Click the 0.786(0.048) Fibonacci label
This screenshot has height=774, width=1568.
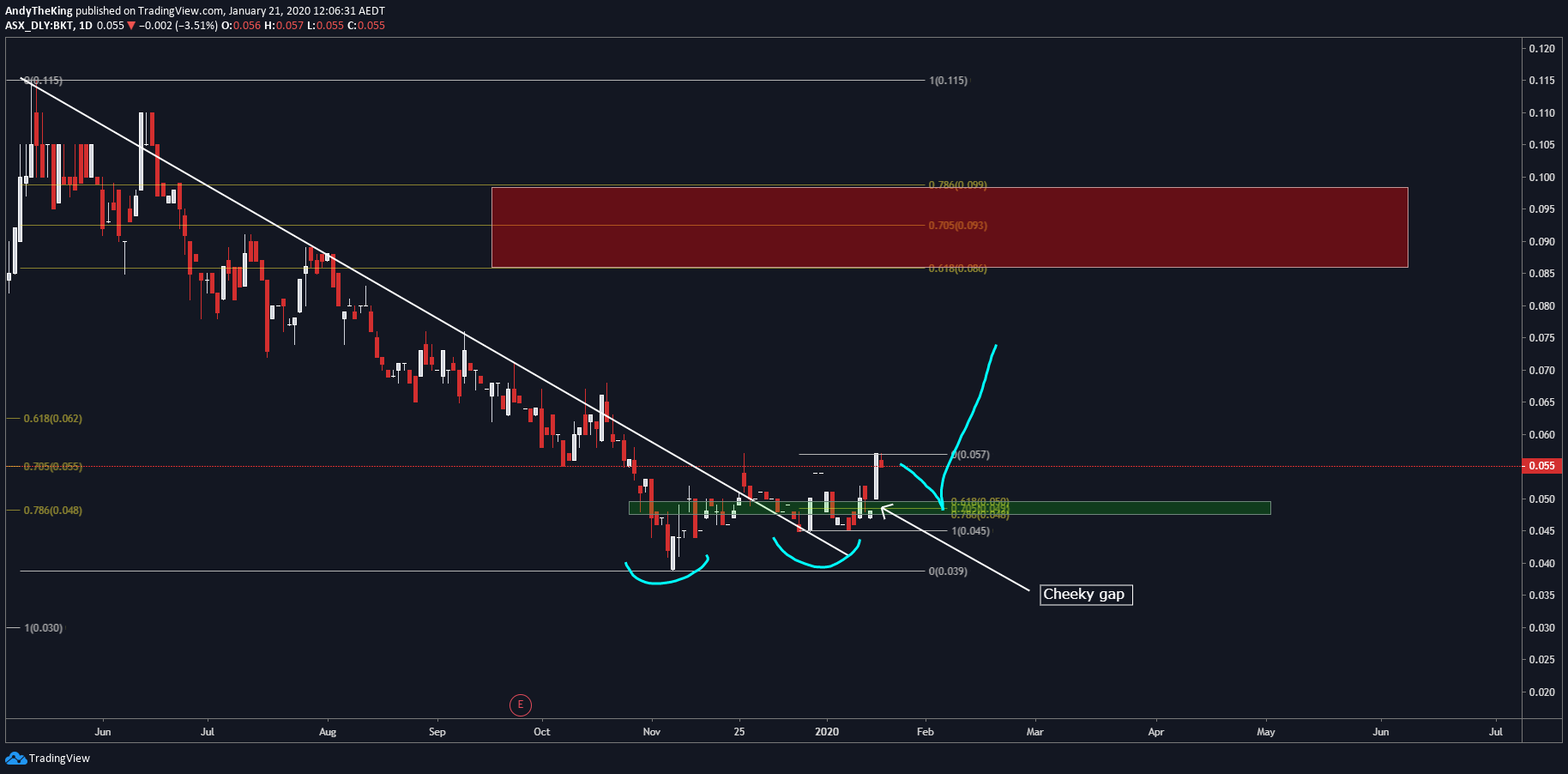pos(52,511)
